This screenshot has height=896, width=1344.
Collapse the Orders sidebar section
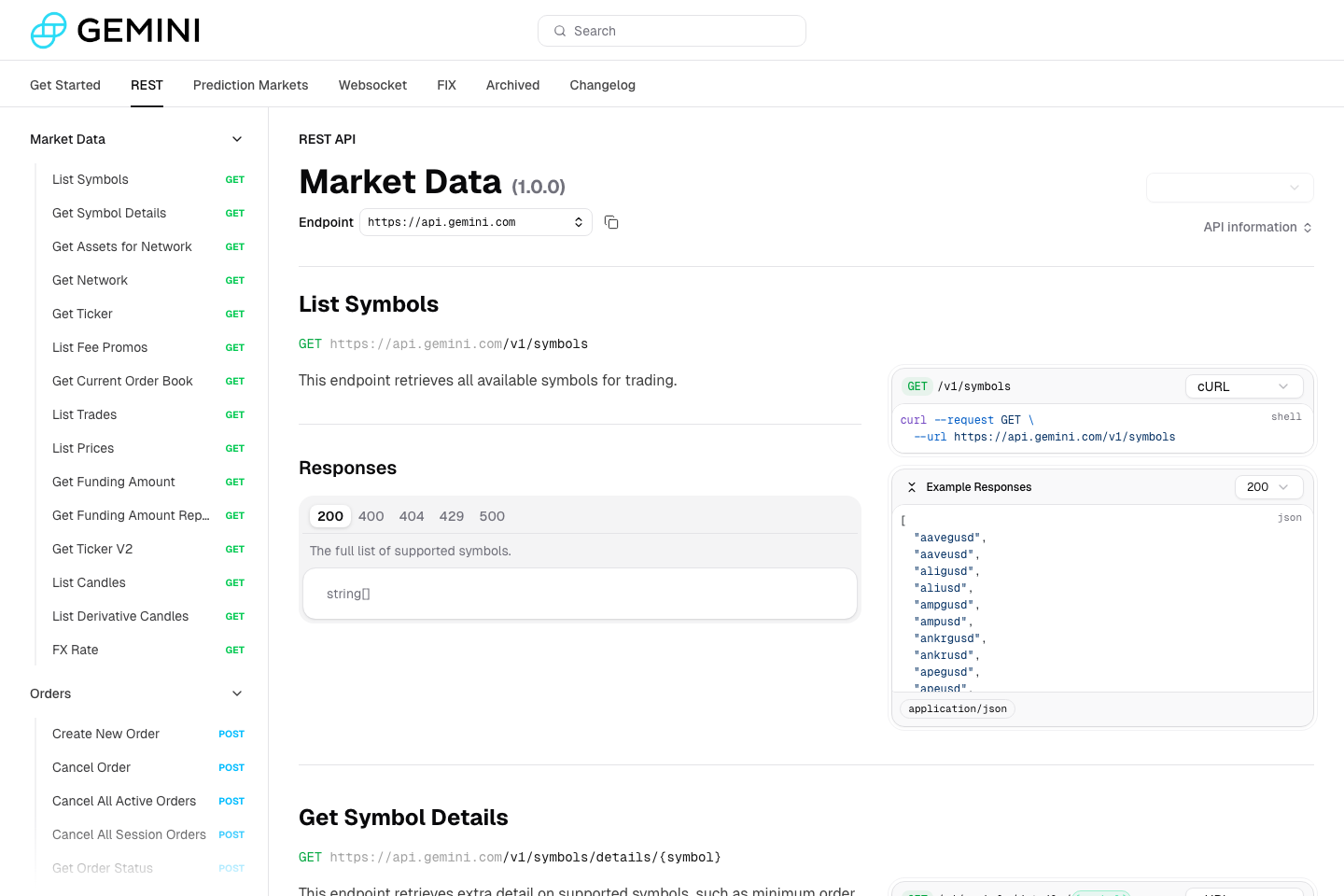(236, 693)
